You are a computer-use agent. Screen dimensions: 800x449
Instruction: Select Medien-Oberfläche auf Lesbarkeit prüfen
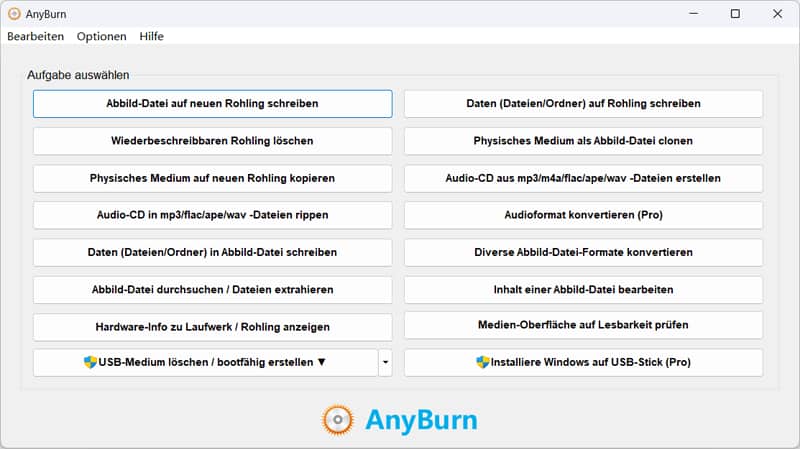[583, 325]
